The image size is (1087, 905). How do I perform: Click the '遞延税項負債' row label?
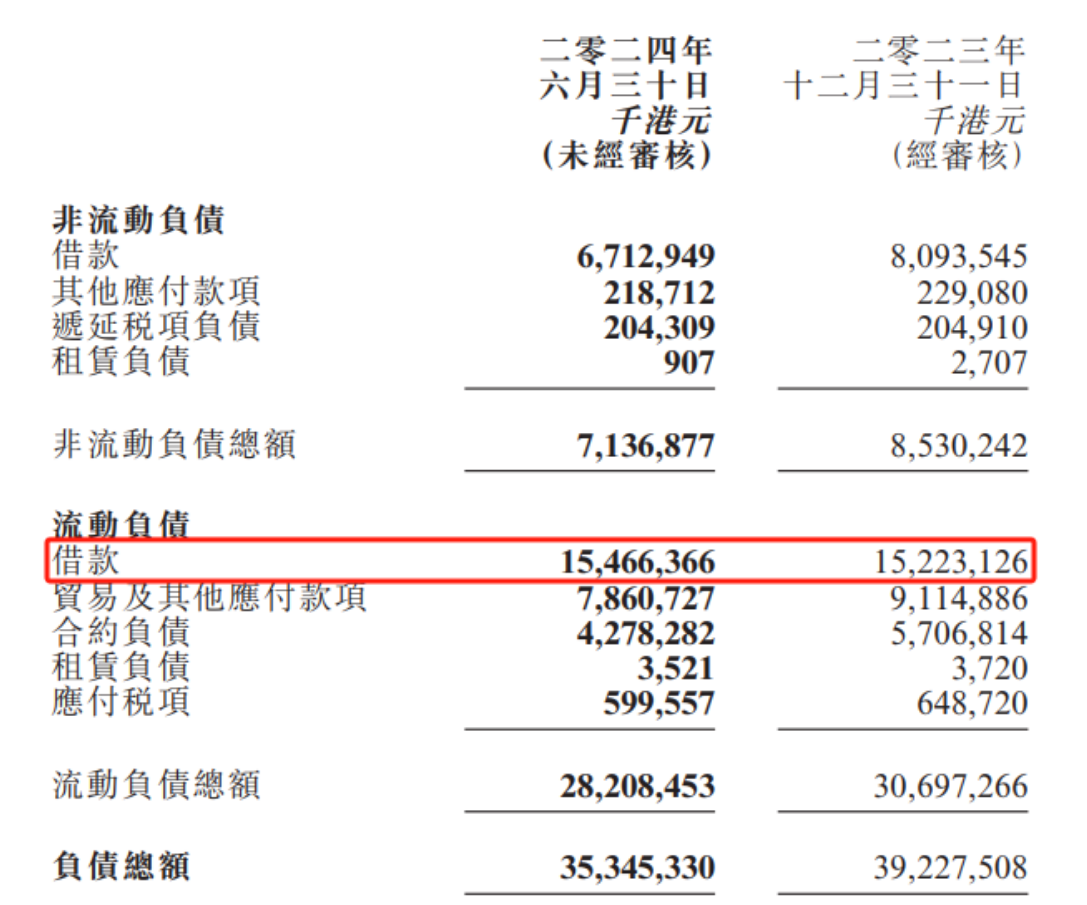coord(156,326)
